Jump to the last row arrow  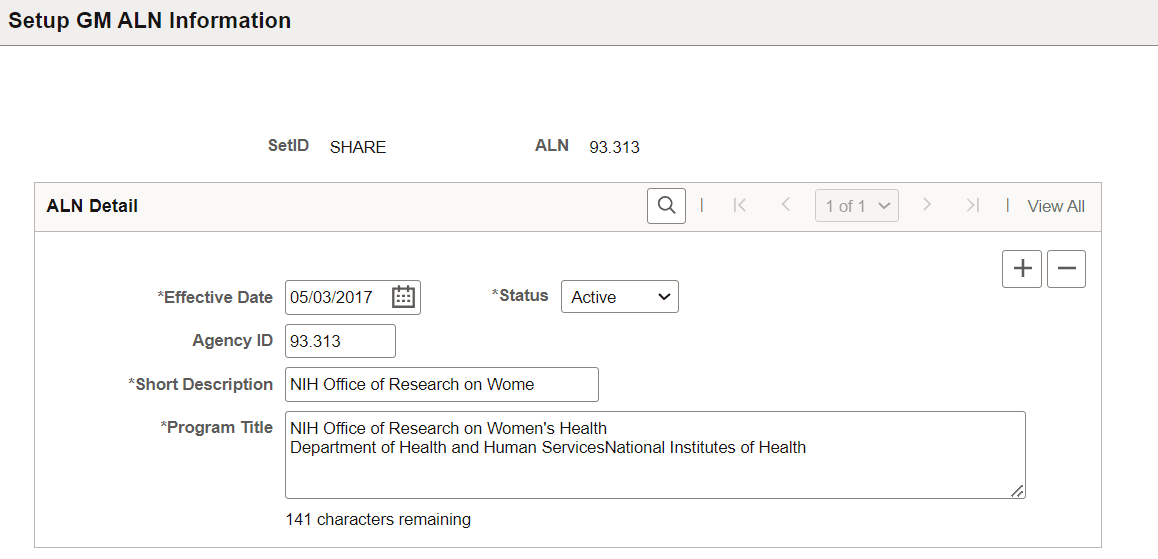[972, 206]
